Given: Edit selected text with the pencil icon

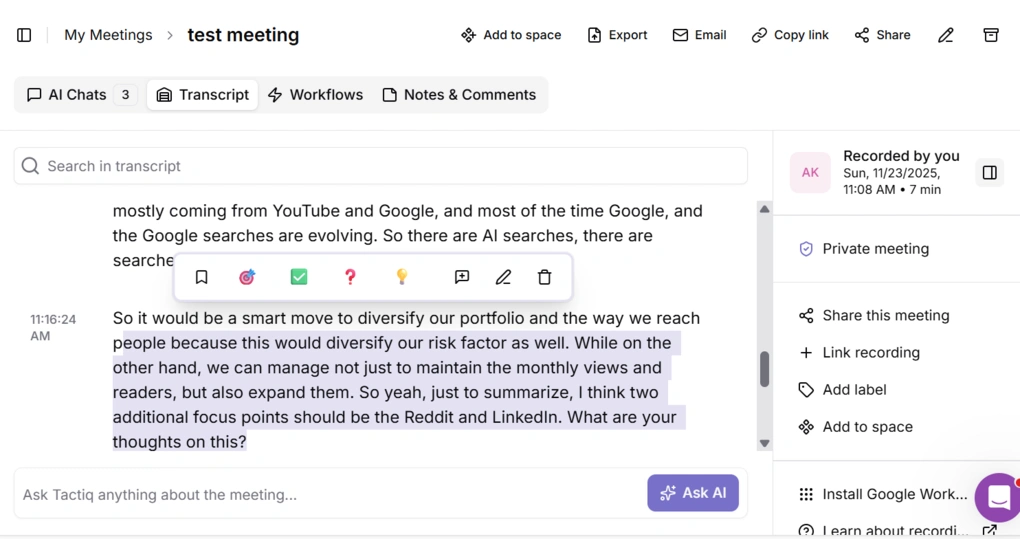Looking at the screenshot, I should click(x=503, y=277).
